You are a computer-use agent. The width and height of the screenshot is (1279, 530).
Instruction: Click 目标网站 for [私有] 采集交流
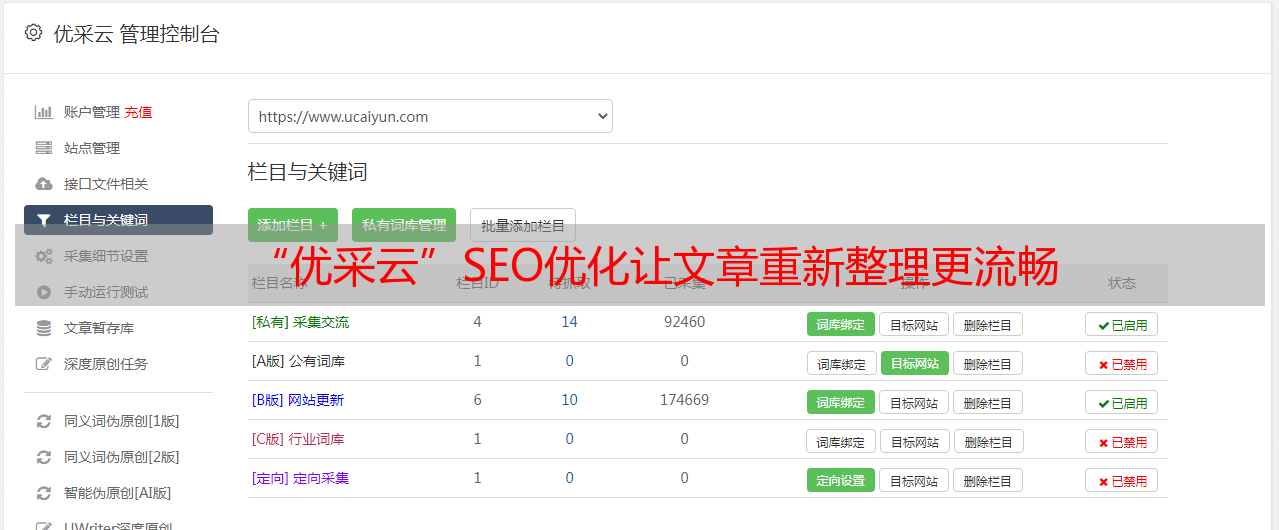914,324
